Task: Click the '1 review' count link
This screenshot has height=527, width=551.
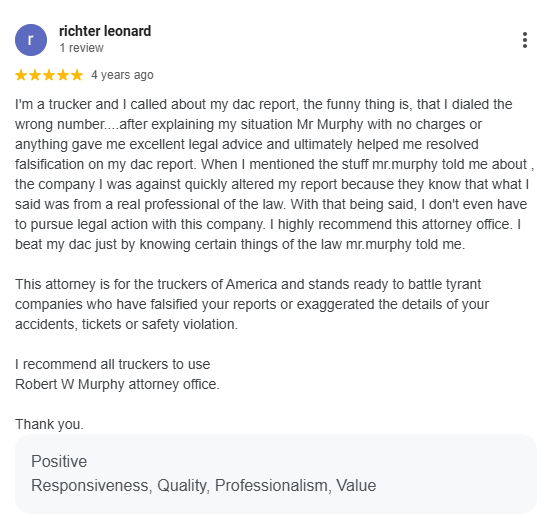Action: [82, 48]
